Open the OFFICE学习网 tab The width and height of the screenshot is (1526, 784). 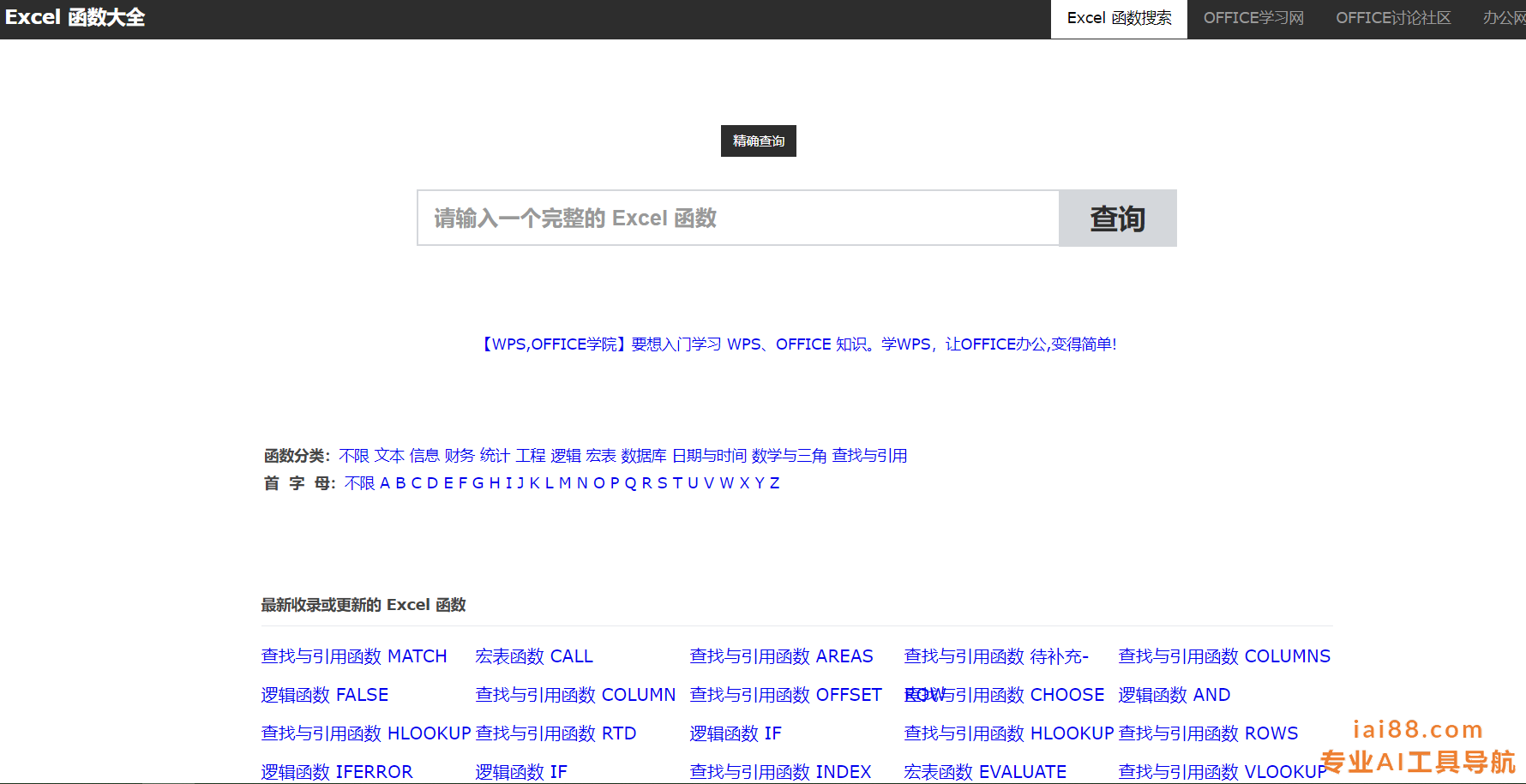pyautogui.click(x=1253, y=18)
